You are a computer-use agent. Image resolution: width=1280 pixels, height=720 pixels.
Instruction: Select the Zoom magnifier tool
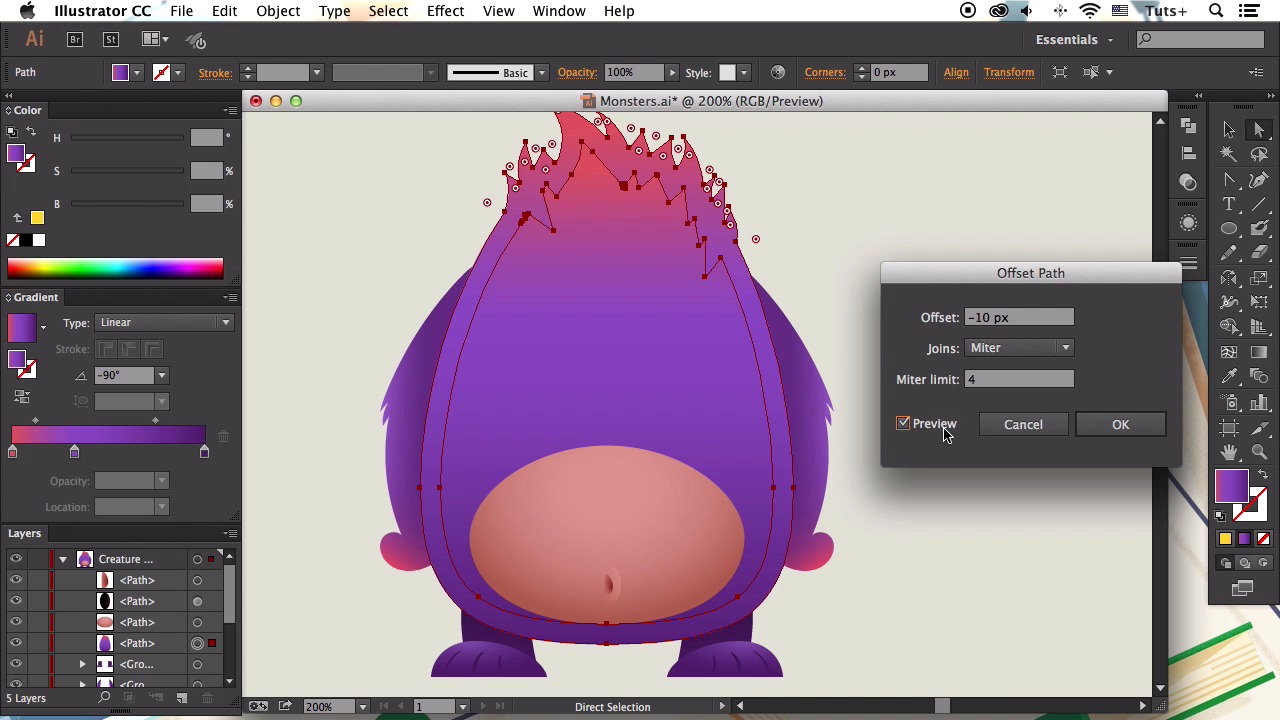[x=1259, y=452]
